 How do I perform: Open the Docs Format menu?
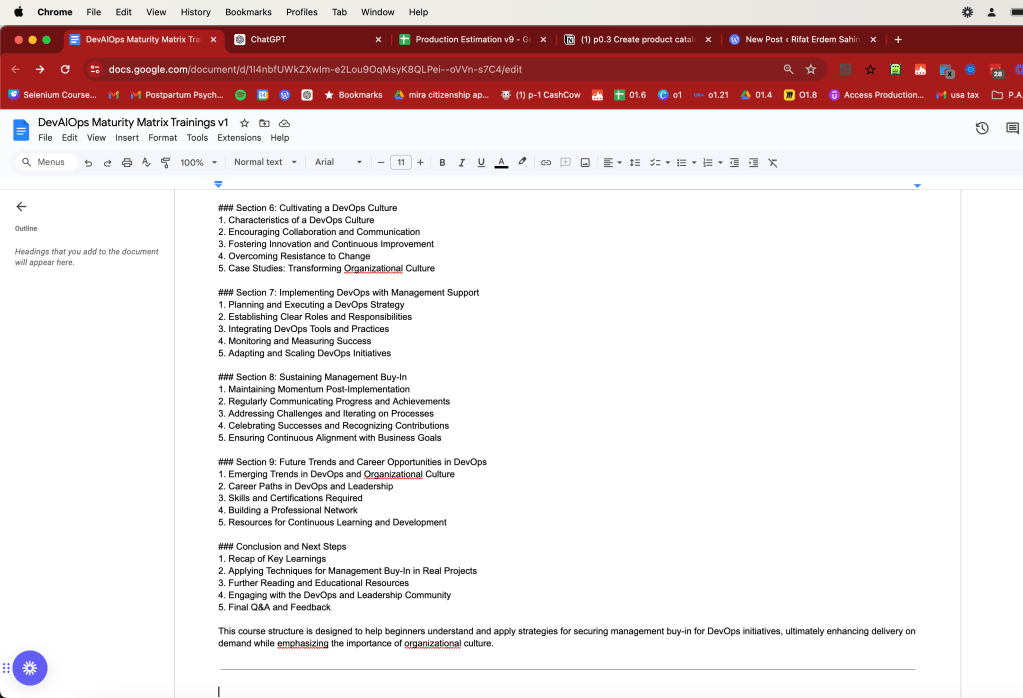click(x=162, y=138)
